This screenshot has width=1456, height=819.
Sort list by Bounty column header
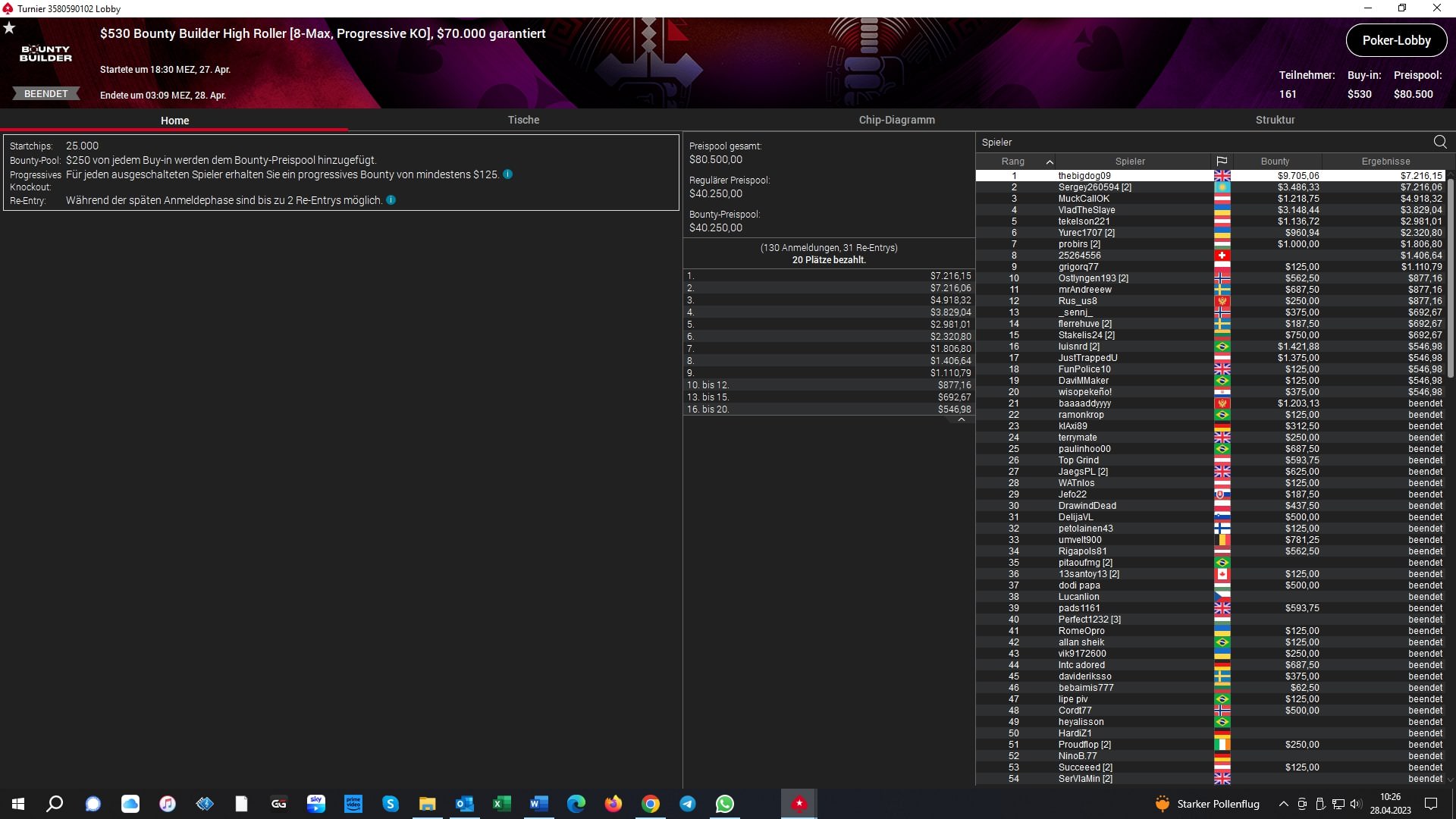click(1275, 162)
